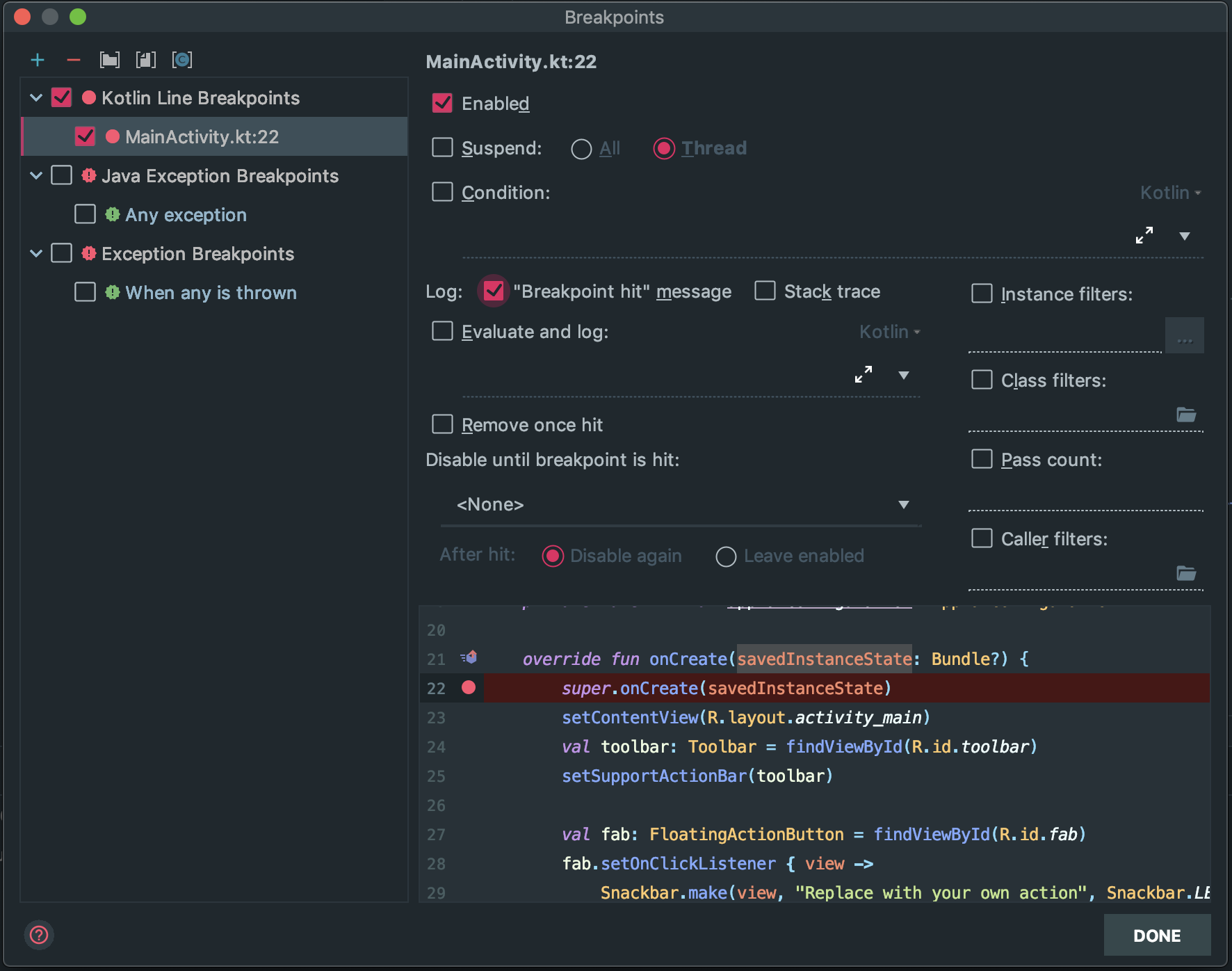Enable the Suspend checkbox

coord(442,147)
